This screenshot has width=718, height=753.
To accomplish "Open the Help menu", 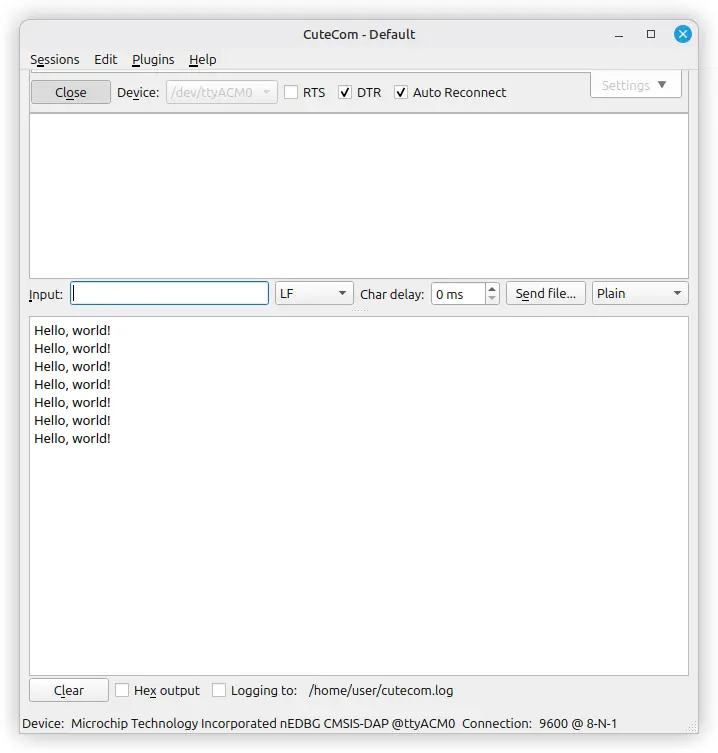I will (x=202, y=60).
